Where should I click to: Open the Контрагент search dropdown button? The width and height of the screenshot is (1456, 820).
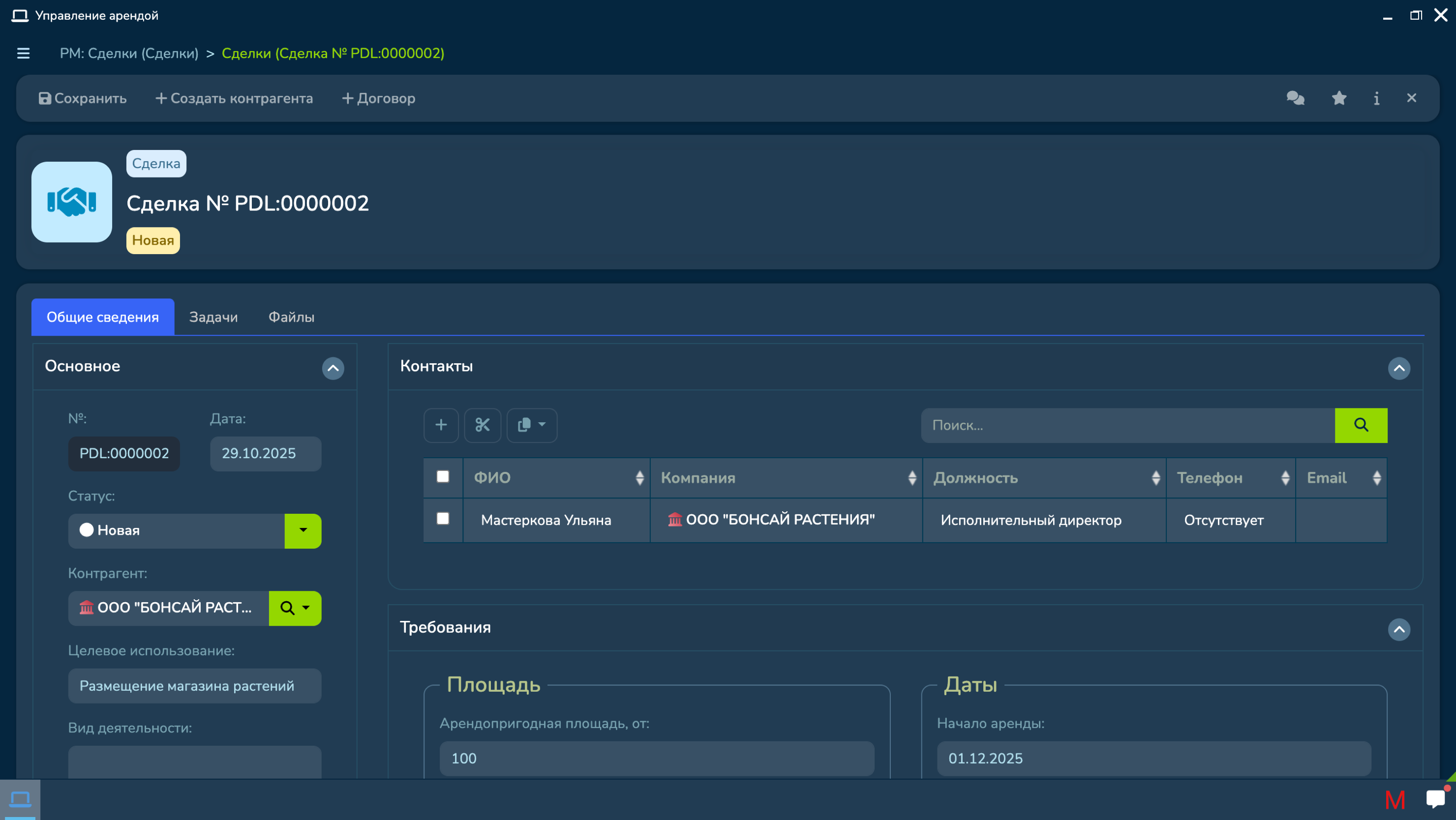point(295,608)
